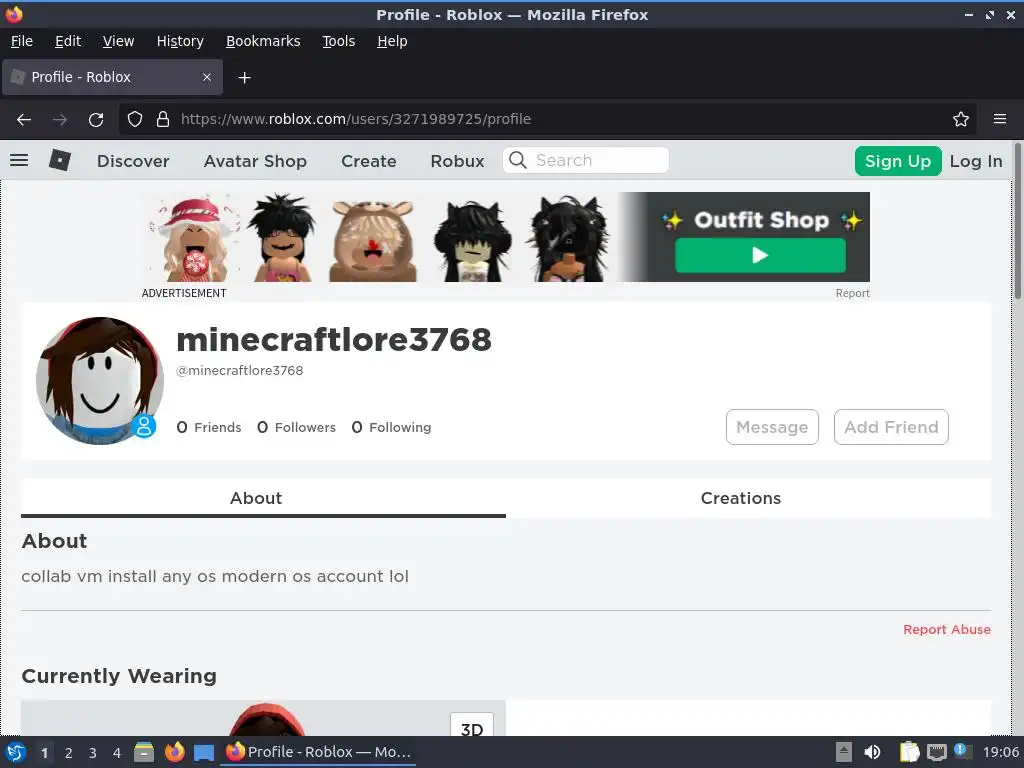Click the taskbar clock 19:06
The image size is (1024, 768).
pos(1000,752)
